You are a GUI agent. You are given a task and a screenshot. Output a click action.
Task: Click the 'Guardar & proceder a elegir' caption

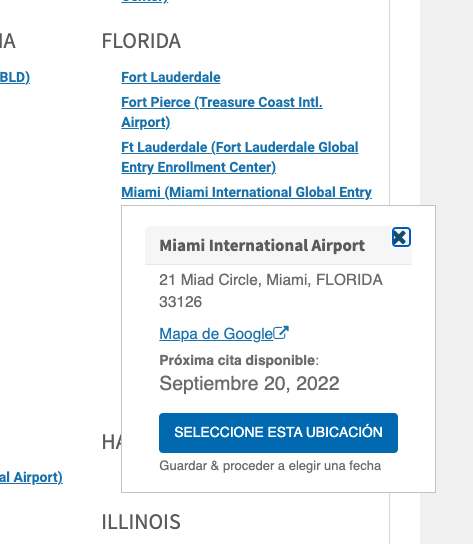[x=270, y=466]
